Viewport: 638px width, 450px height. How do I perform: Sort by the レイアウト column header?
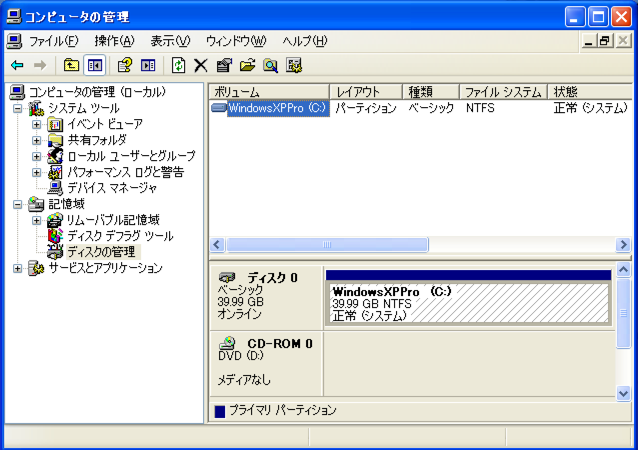click(366, 92)
